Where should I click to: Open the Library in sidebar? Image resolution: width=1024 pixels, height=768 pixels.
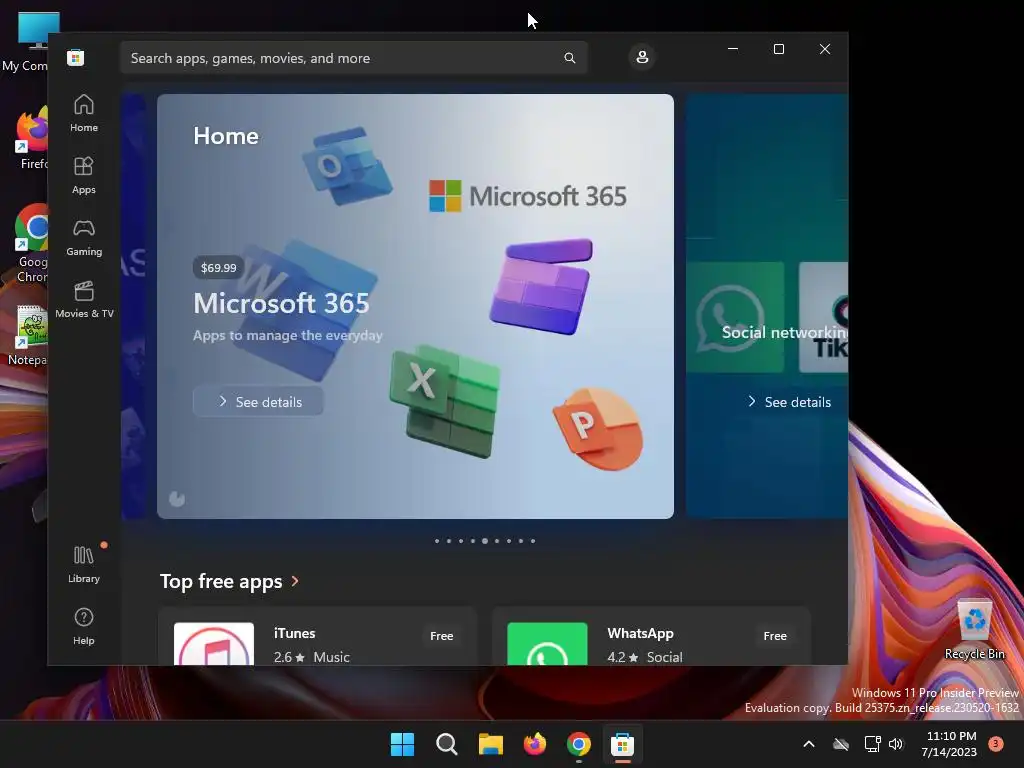[84, 564]
